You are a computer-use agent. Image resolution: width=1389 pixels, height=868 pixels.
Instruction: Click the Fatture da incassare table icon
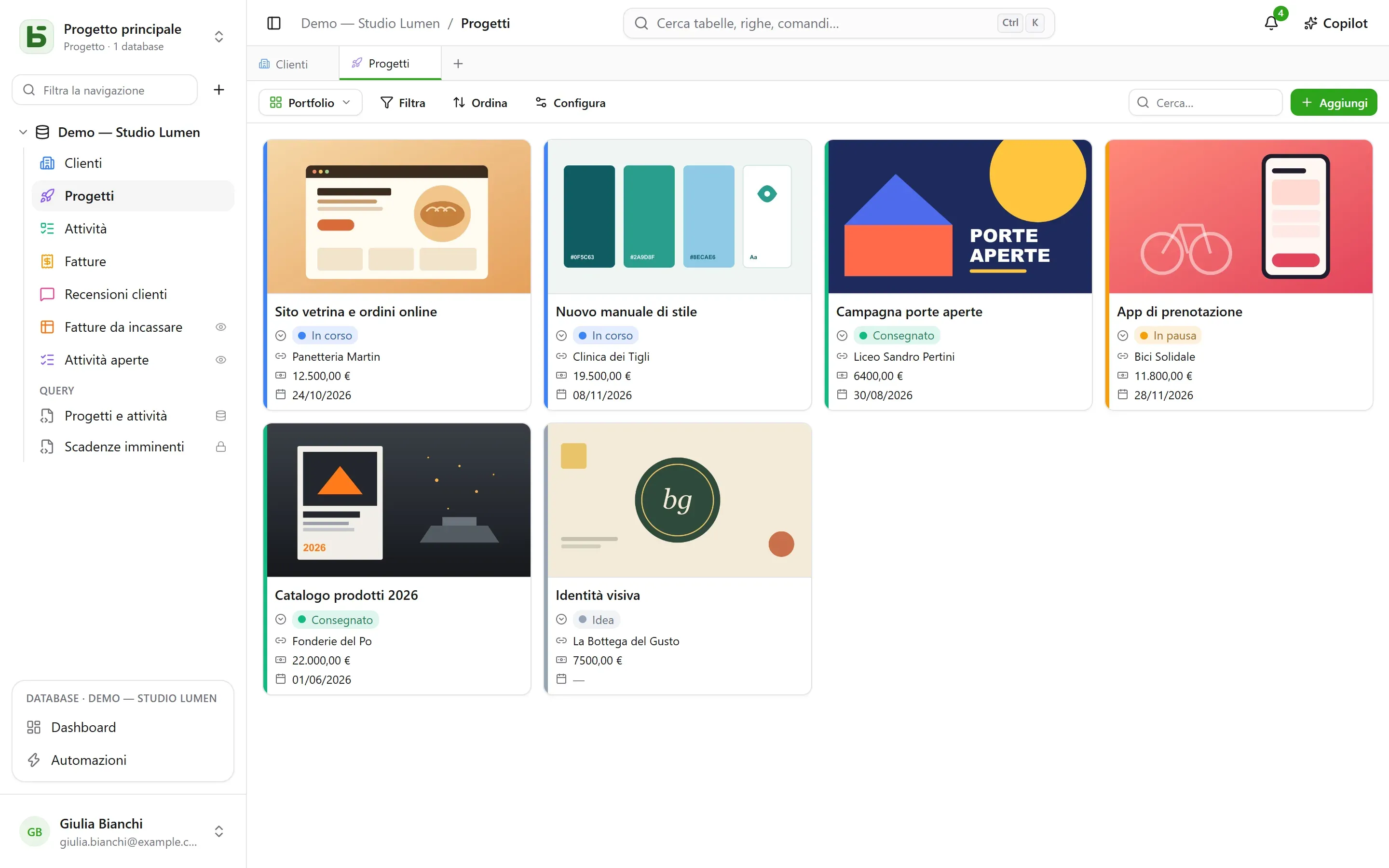tap(47, 326)
